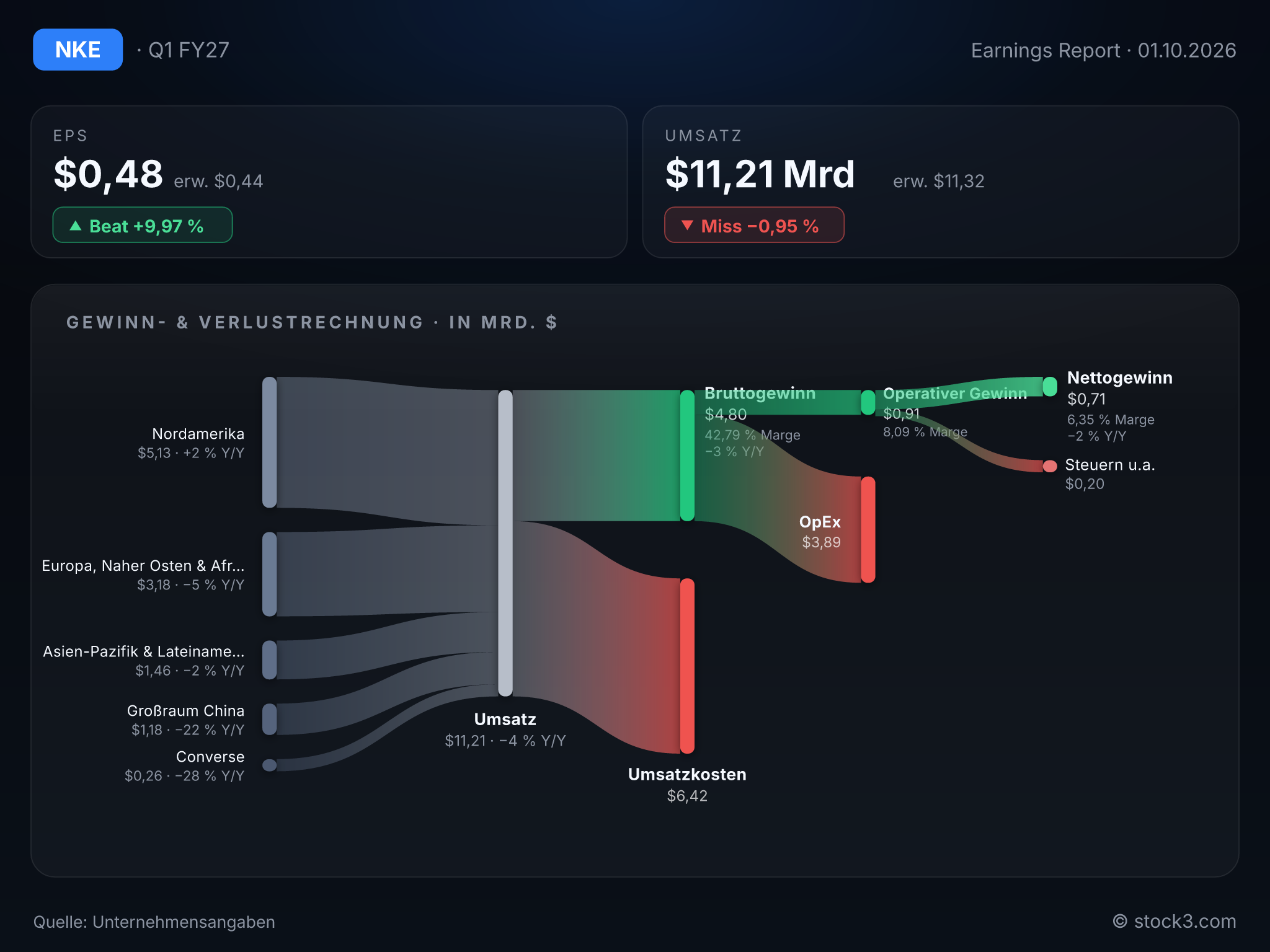This screenshot has height=952, width=1270.
Task: Click the Operativer Gewinn green node
Action: tap(868, 402)
